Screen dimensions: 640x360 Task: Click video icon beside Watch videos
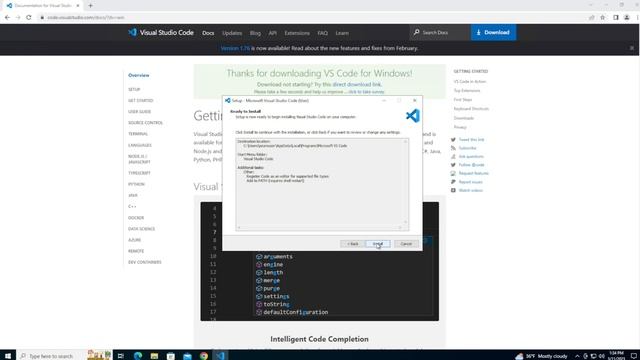[x=453, y=190]
